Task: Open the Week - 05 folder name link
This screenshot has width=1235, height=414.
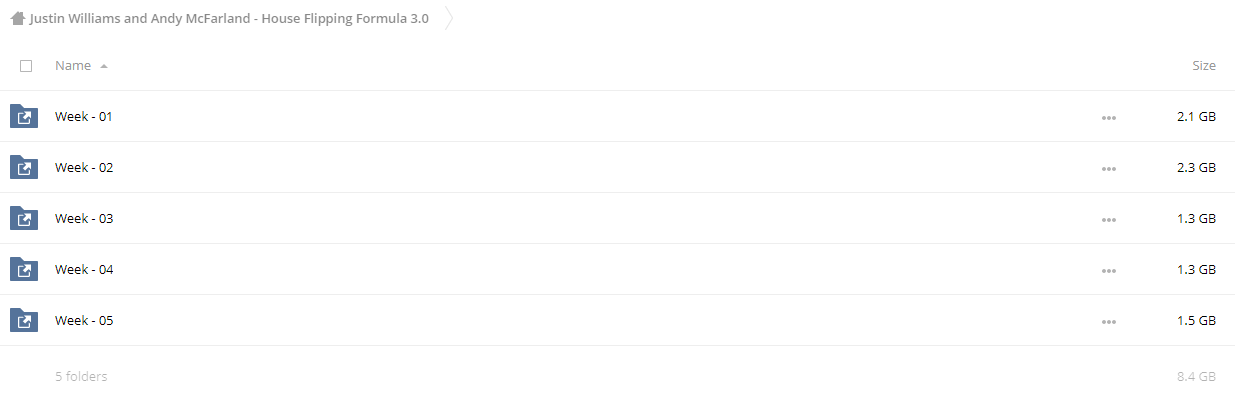Action: [84, 321]
